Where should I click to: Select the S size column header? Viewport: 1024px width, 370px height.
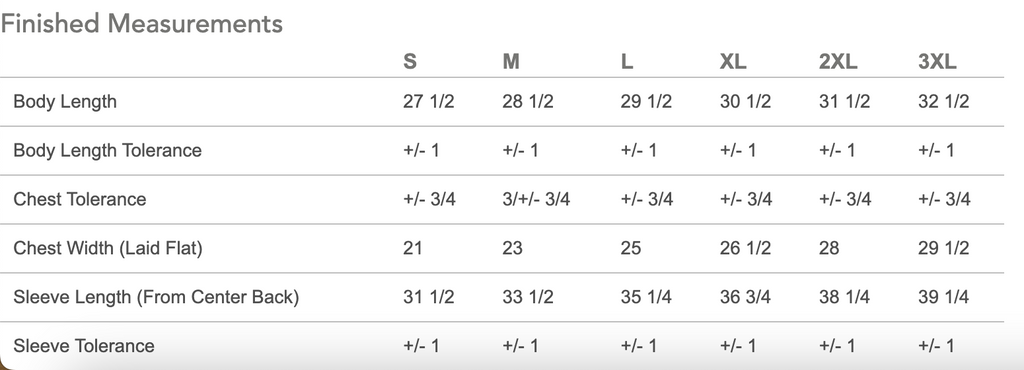[409, 61]
